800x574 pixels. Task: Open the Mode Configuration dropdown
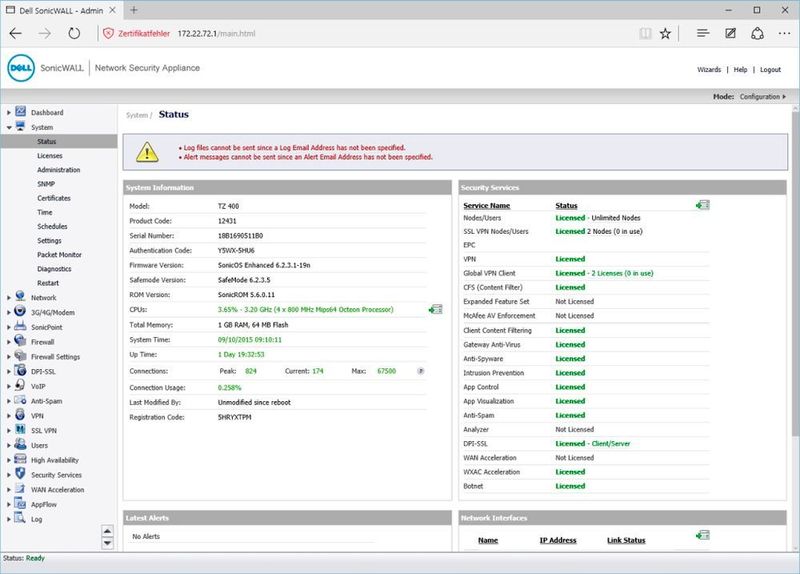763,96
